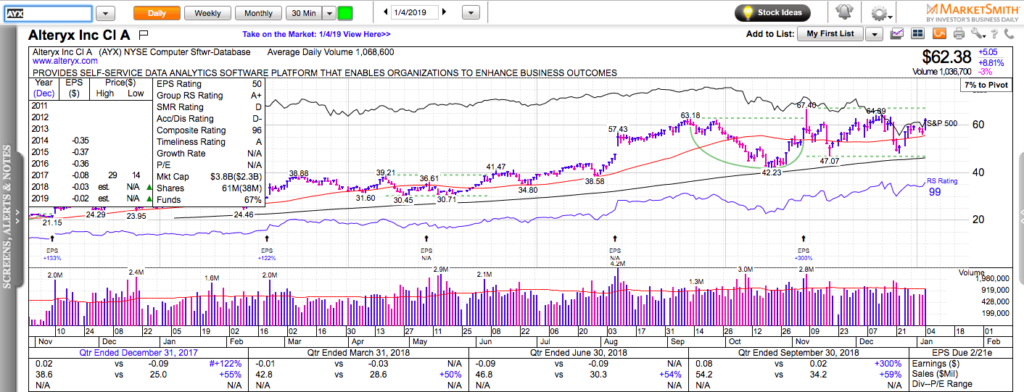Toggle the flag next to Alteryx Inc
Image resolution: width=1024 pixels, height=392 pixels.
pyautogui.click(x=144, y=34)
